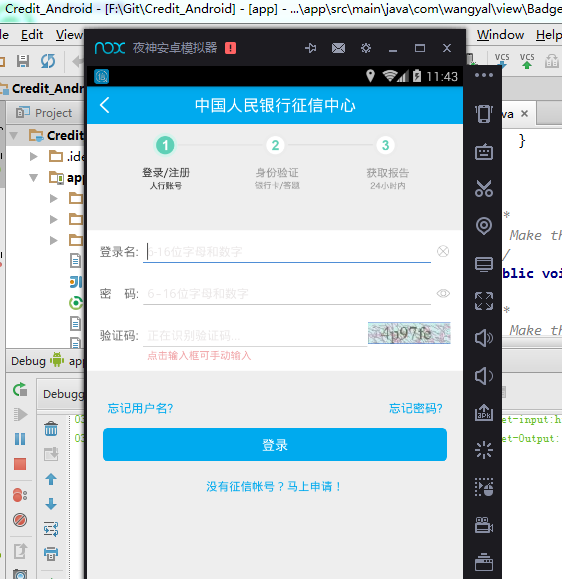This screenshot has width=562, height=579.
Task: Clear console with trash icon
Action: click(51, 429)
